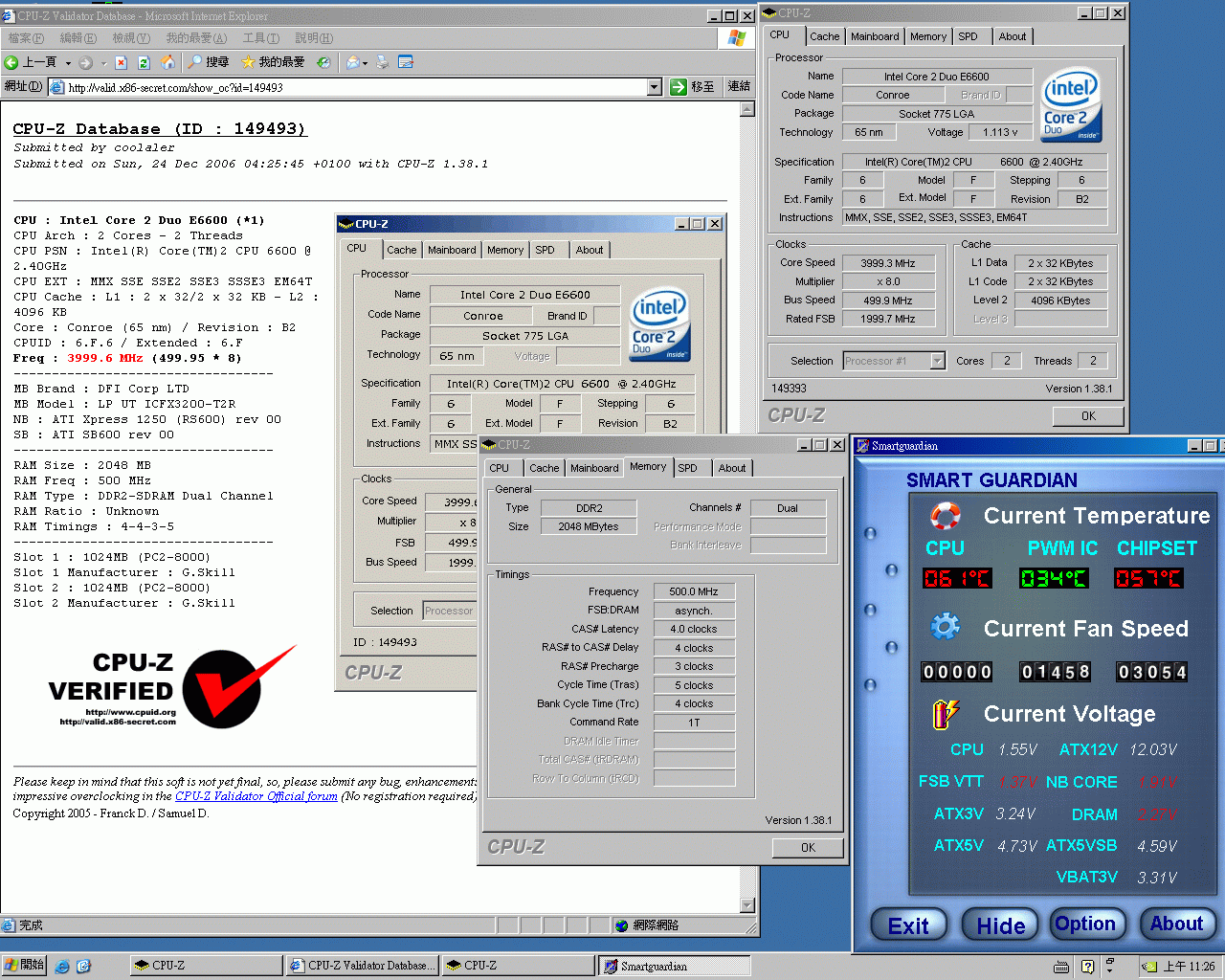Viewport: 1225px width, 980px height.
Task: Open the 檢視(V) menu in Internet Explorer
Action: 131,38
